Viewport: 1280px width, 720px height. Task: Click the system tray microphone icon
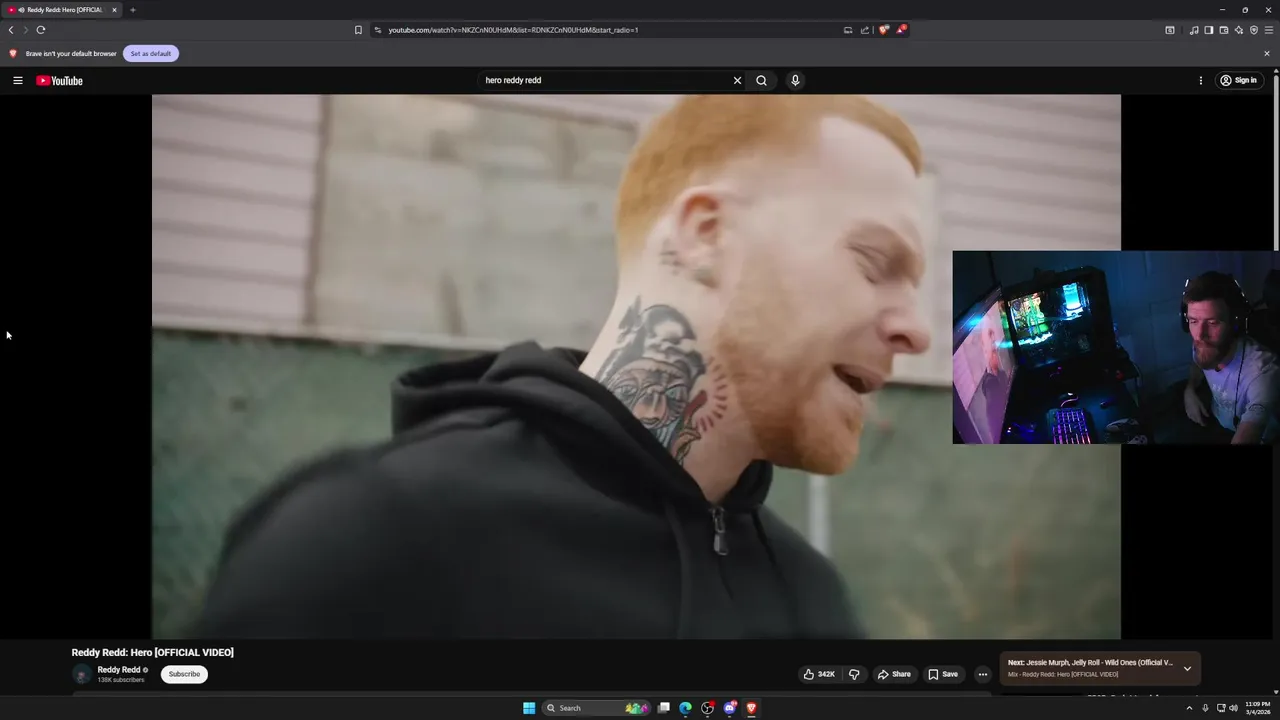(1205, 708)
